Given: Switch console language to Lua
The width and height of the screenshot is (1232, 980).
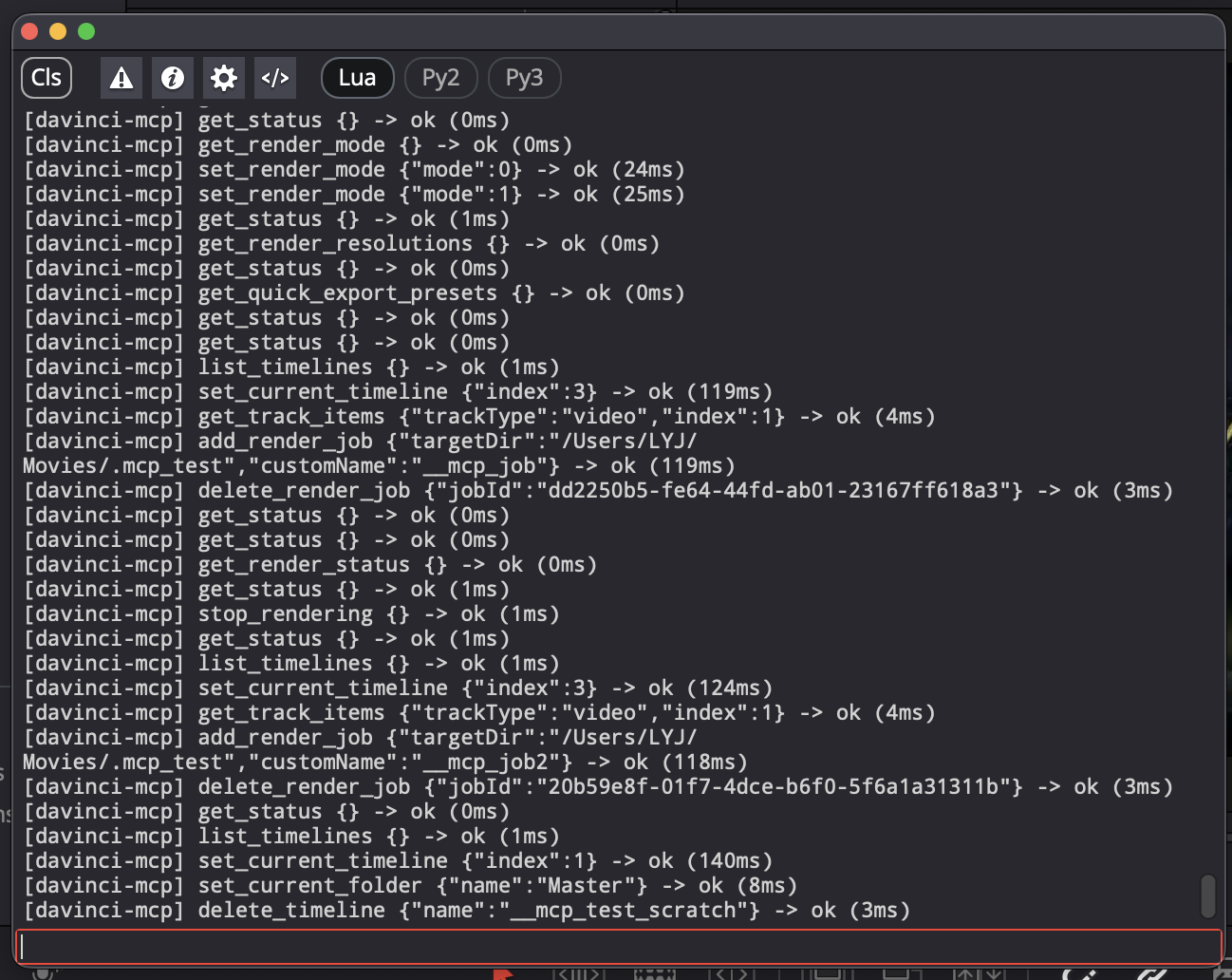Looking at the screenshot, I should click(x=358, y=78).
